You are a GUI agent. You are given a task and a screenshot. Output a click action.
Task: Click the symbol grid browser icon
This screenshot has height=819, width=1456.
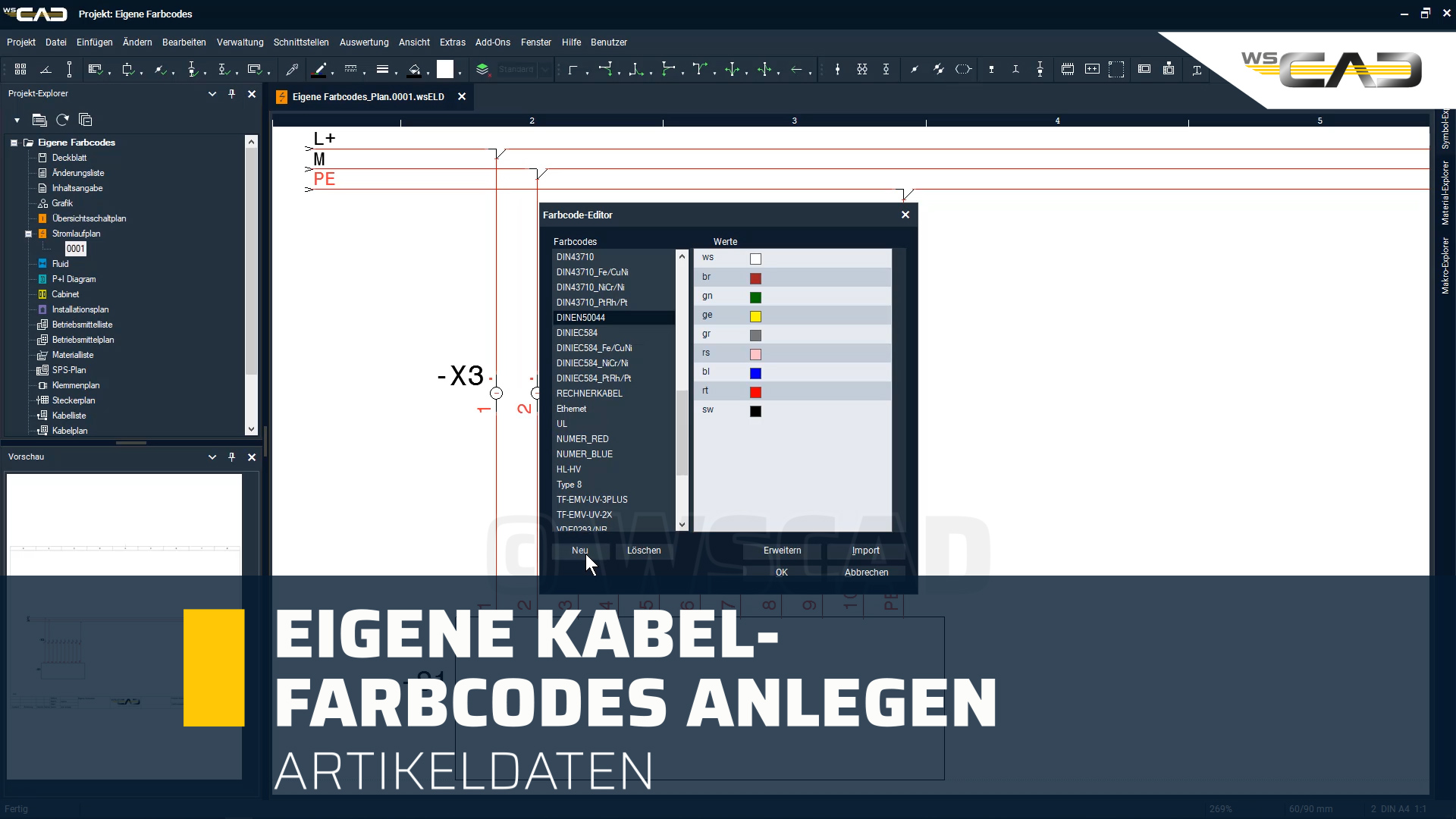click(20, 69)
